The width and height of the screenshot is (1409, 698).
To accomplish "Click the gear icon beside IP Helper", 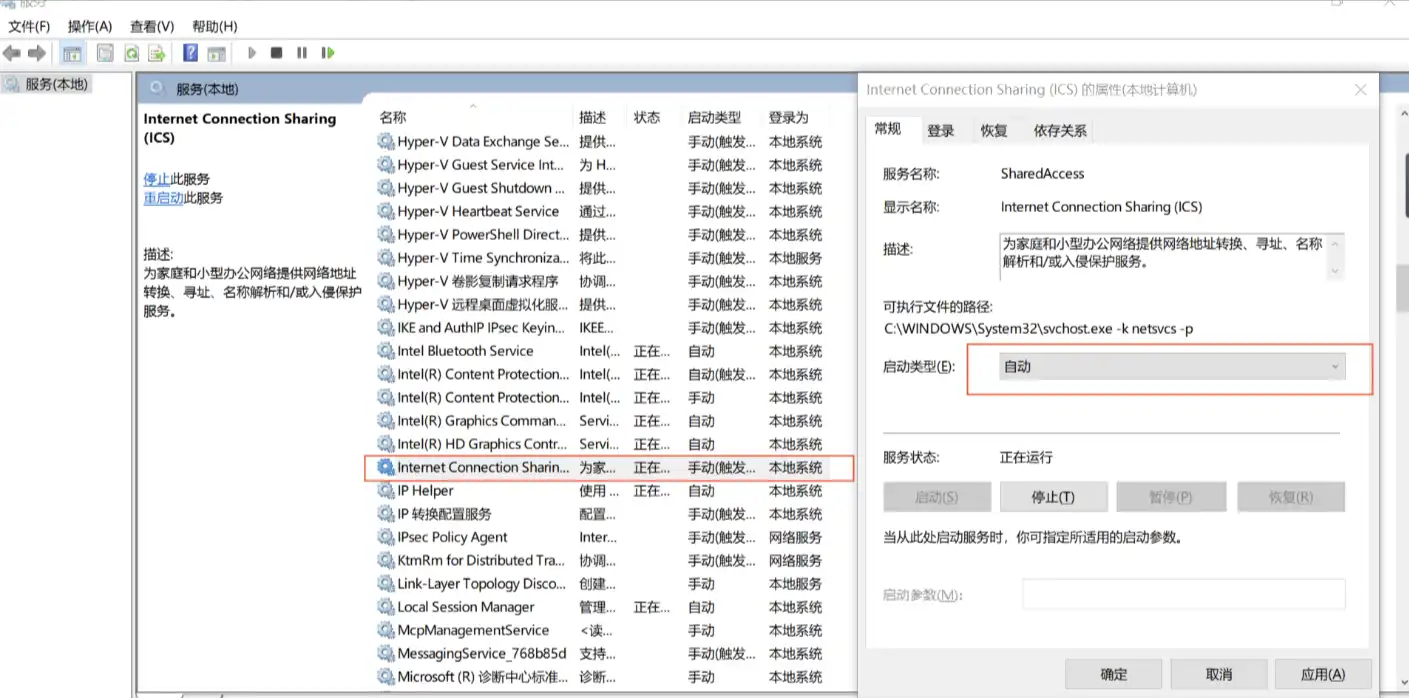I will click(x=386, y=491).
